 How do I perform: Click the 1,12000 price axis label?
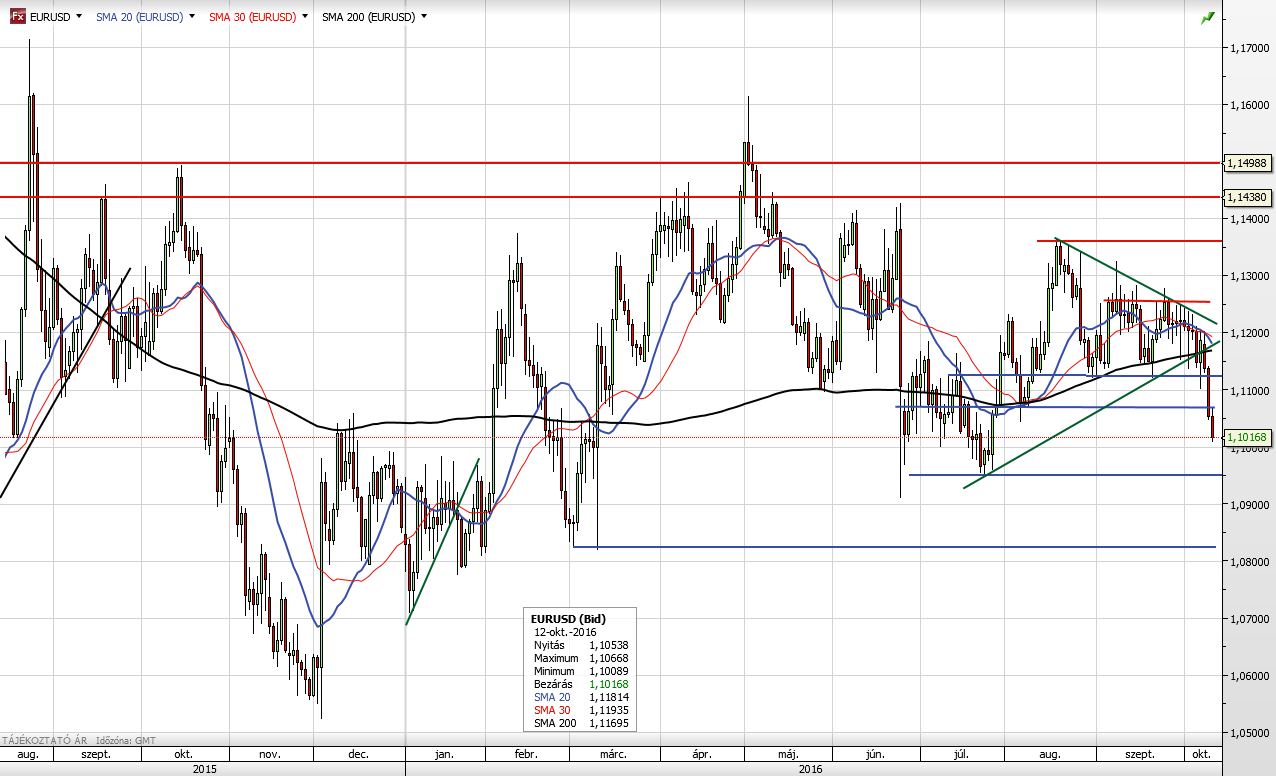click(1249, 332)
